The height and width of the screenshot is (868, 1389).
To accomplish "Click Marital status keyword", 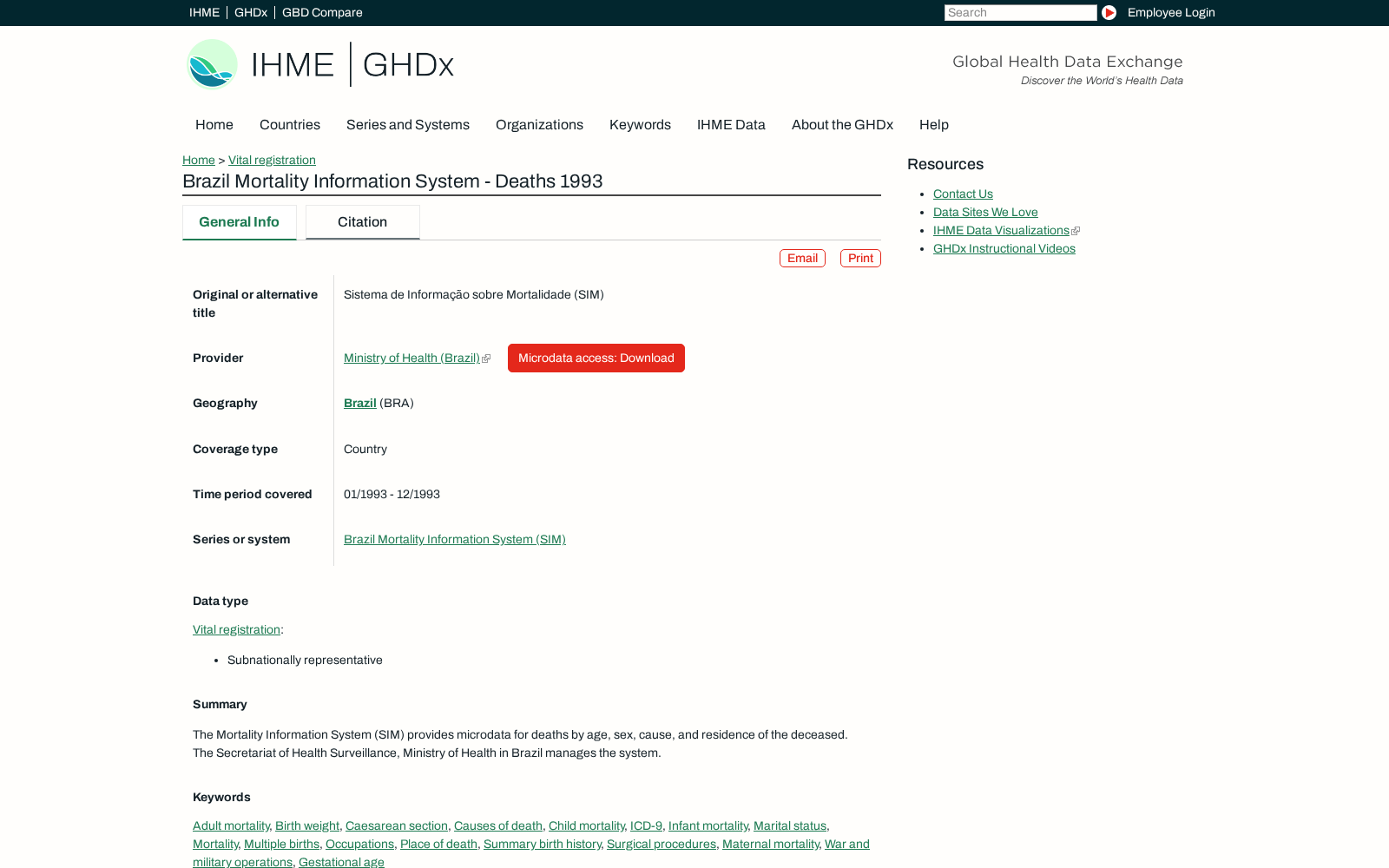I will 790,826.
